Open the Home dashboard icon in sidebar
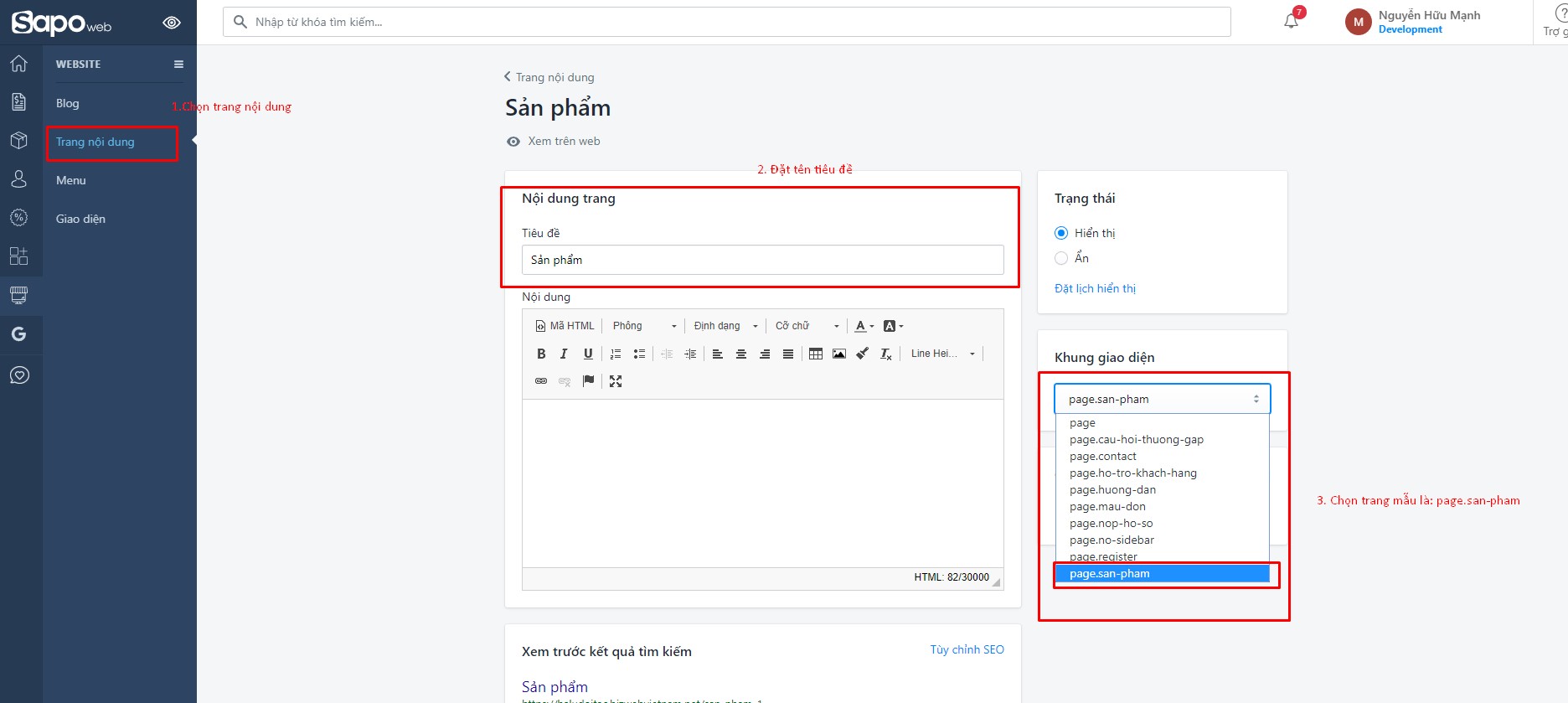This screenshot has height=703, width=1568. coord(18,64)
